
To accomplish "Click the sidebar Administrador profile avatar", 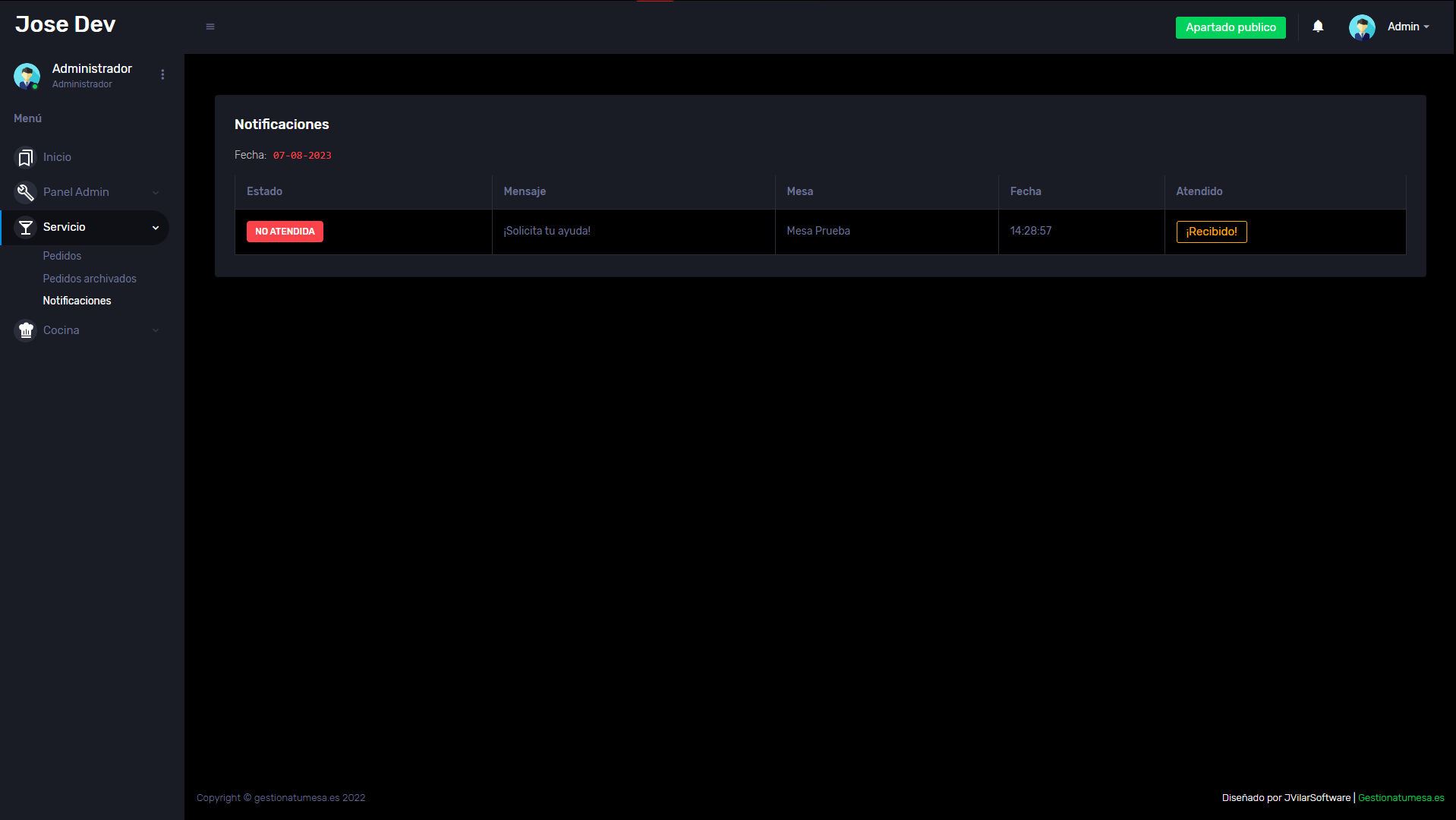I will tap(27, 76).
